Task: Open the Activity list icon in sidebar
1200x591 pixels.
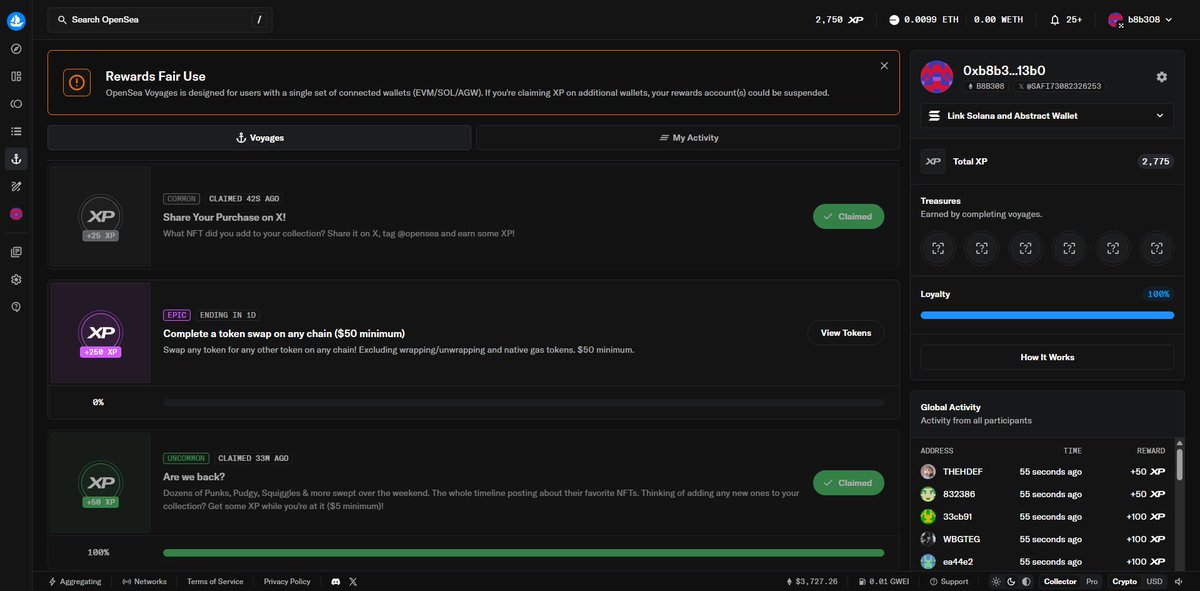Action: tap(16, 131)
